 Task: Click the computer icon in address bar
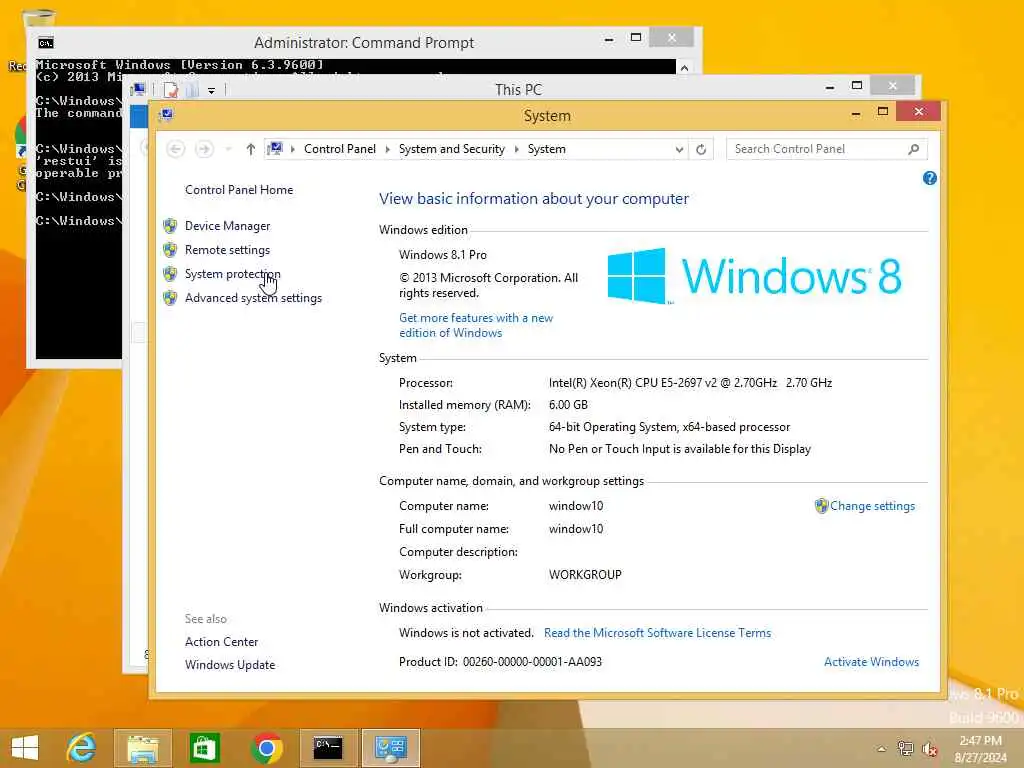click(275, 149)
